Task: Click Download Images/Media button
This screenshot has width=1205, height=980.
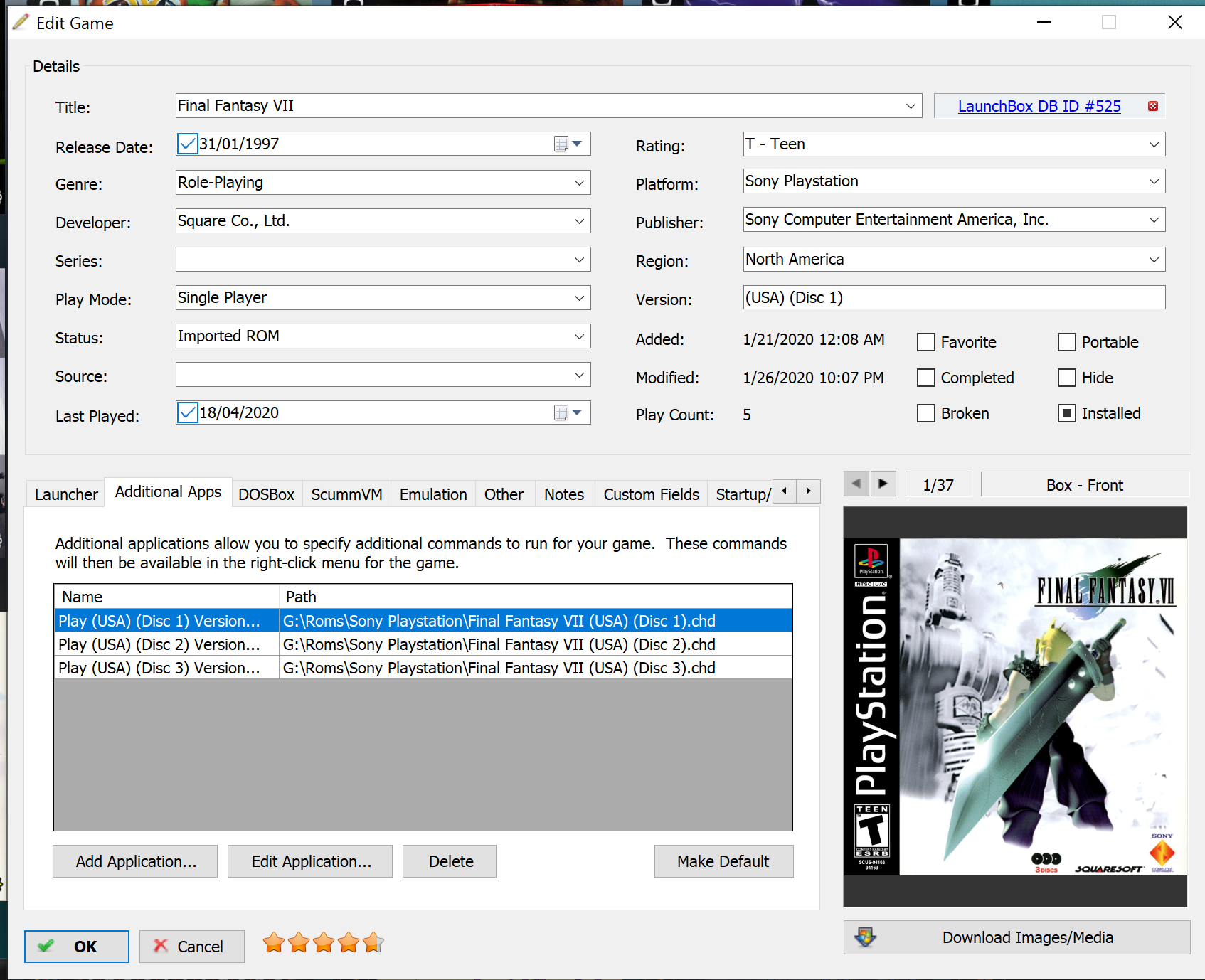Action: 1017,937
